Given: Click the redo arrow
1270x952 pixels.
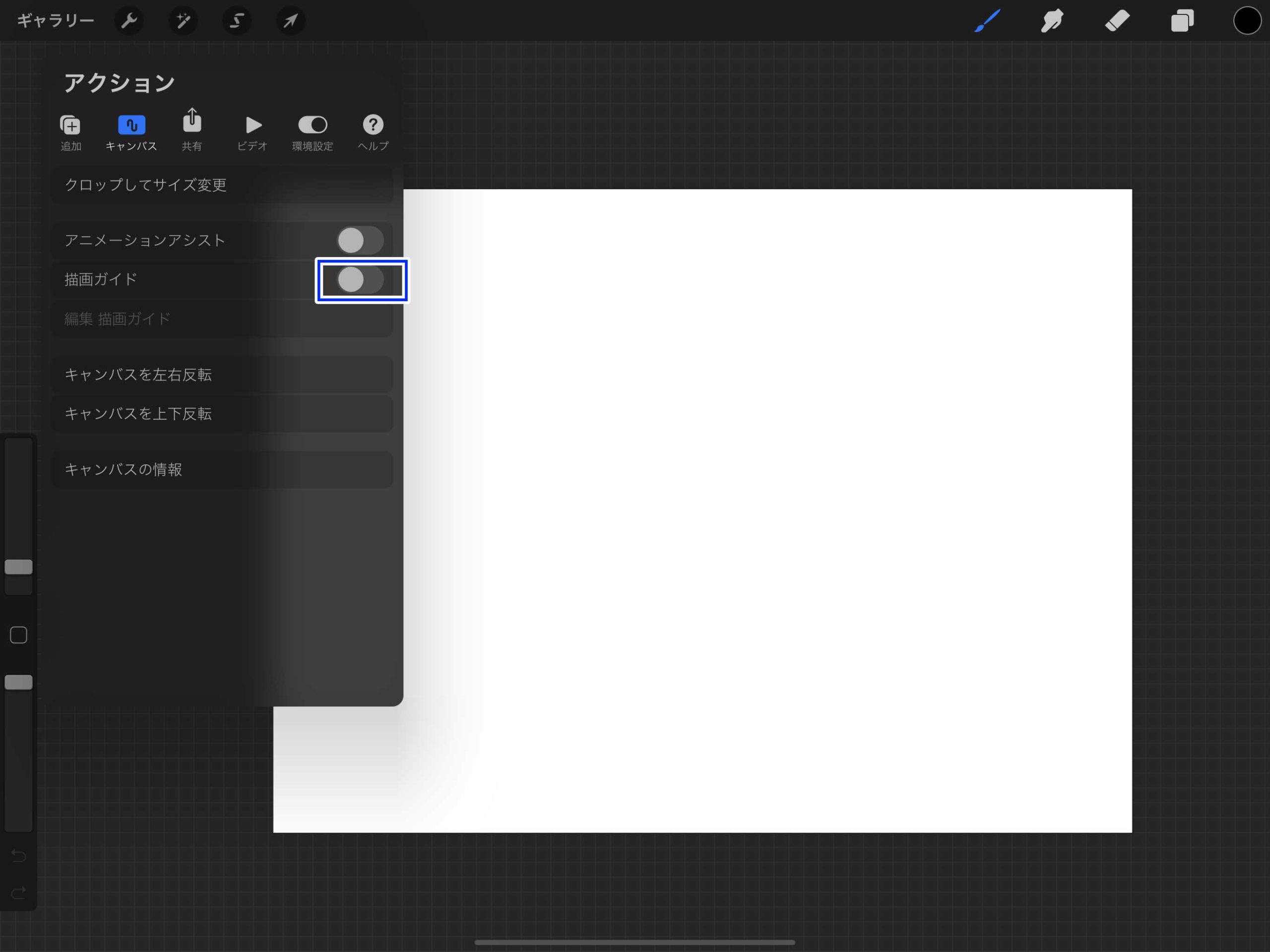Looking at the screenshot, I should (x=18, y=893).
